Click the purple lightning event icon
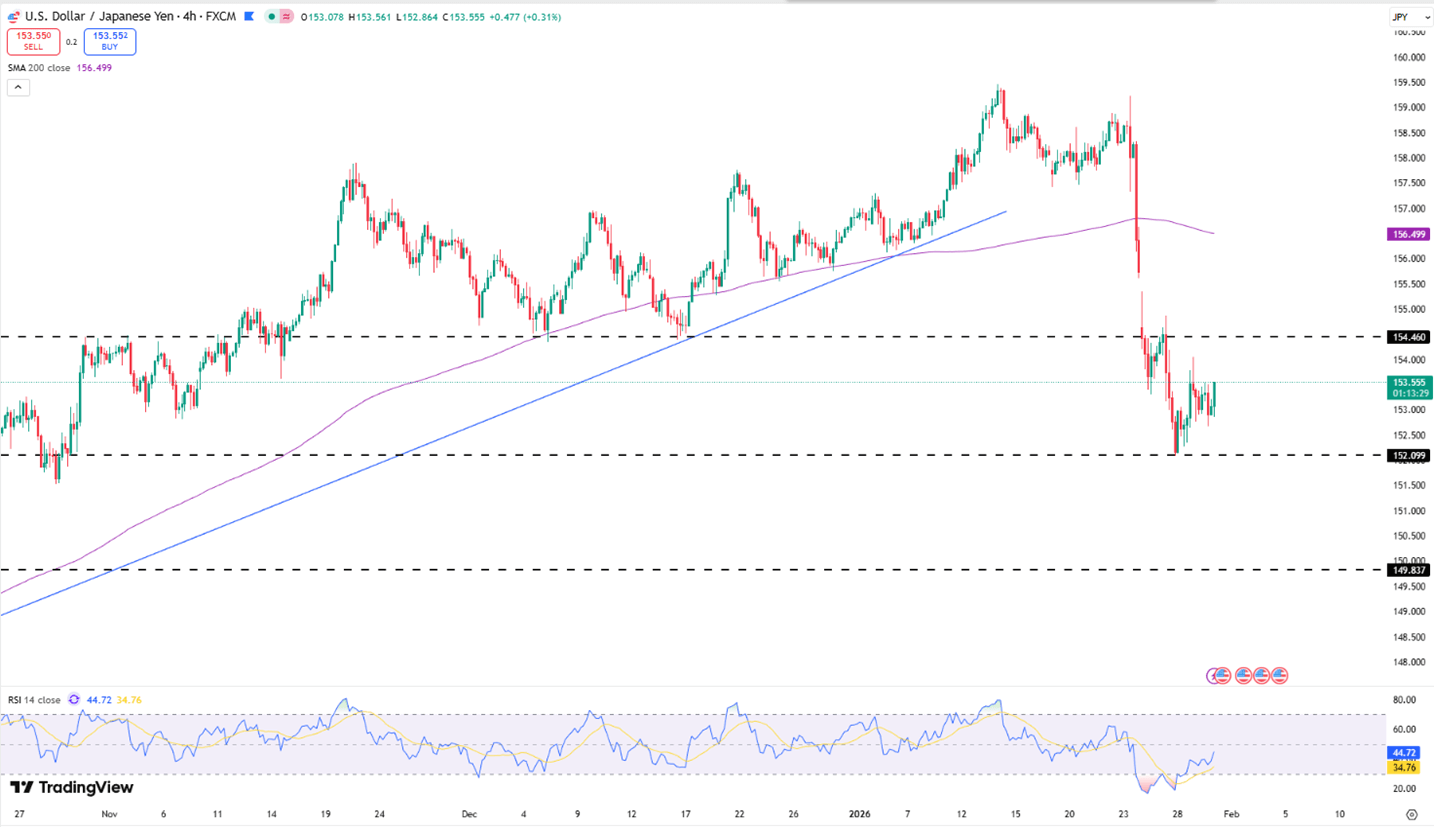Screen dimensions: 1434x827 pyautogui.click(x=1216, y=676)
